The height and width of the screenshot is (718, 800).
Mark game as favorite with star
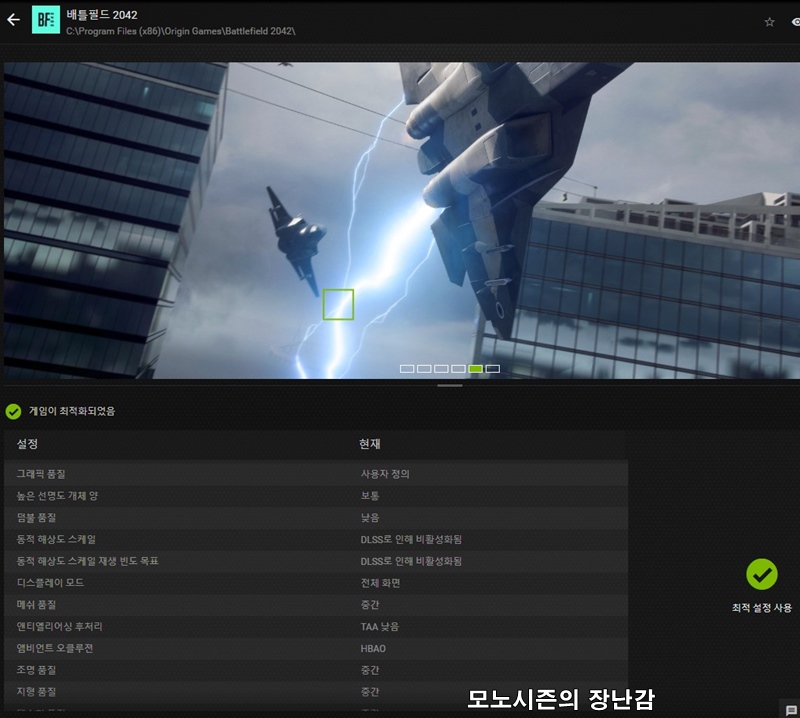(769, 22)
